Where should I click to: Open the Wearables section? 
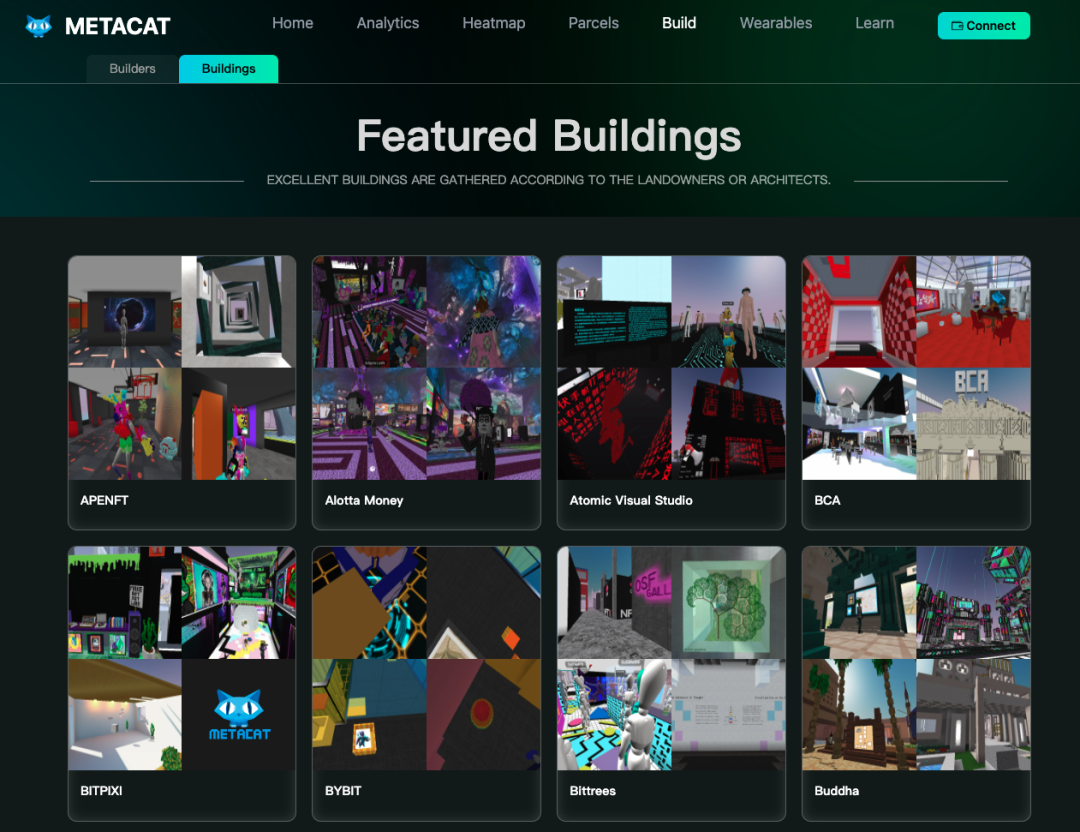click(776, 23)
